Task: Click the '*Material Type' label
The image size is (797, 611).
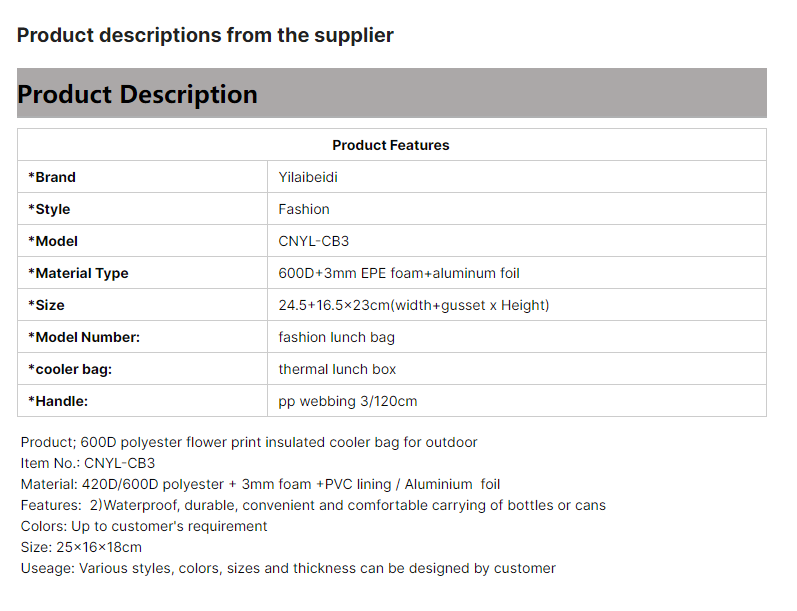Action: click(x=78, y=273)
